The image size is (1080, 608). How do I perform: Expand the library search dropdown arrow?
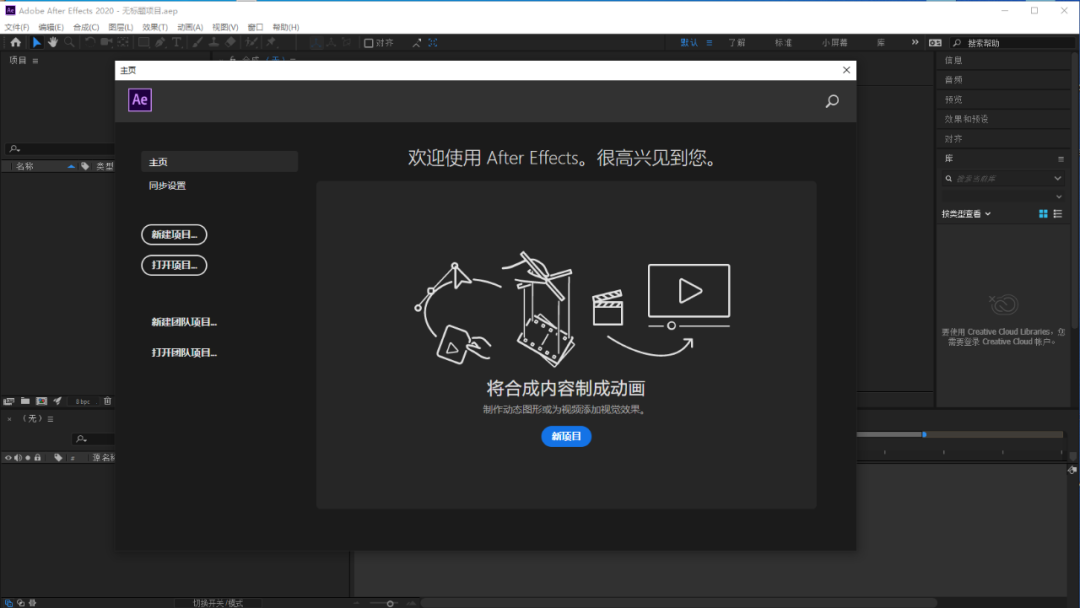point(1057,178)
